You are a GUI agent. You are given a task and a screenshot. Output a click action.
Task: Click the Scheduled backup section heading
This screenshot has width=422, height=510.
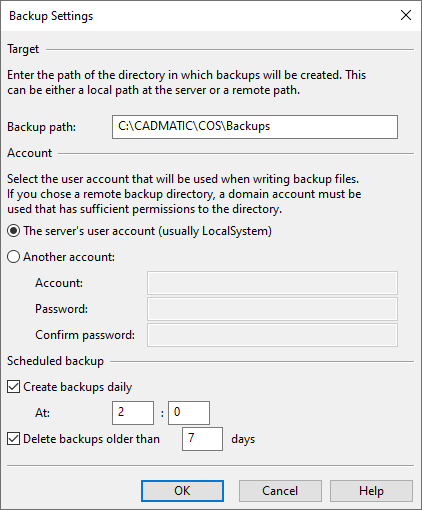click(x=55, y=361)
